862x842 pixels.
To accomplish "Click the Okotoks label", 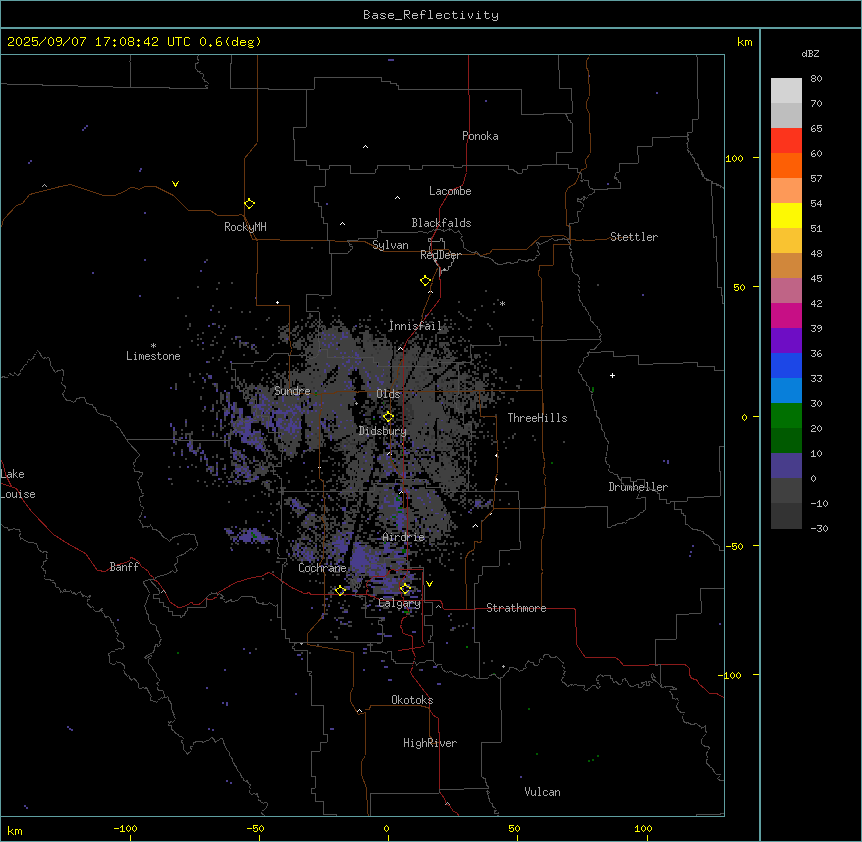I will (412, 700).
